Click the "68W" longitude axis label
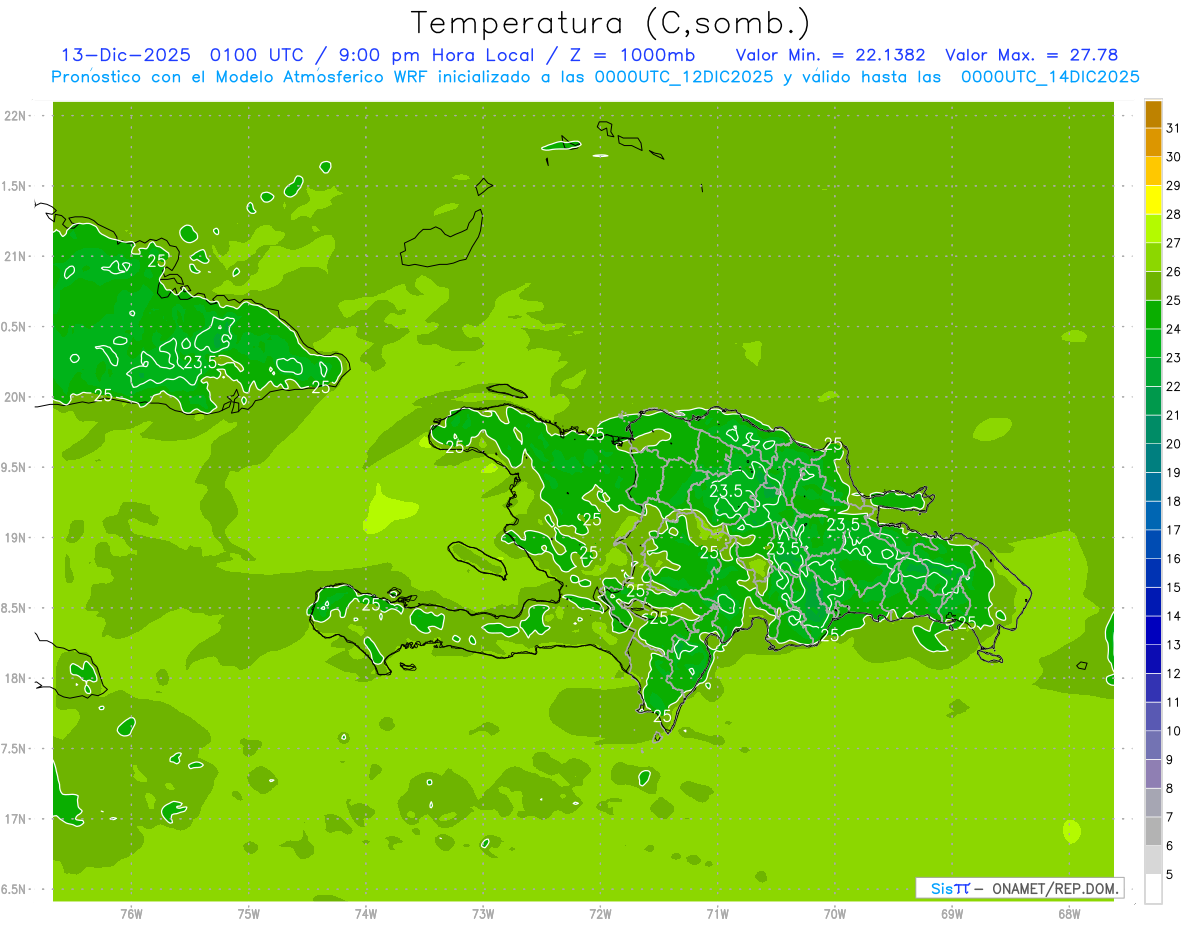 [1069, 913]
